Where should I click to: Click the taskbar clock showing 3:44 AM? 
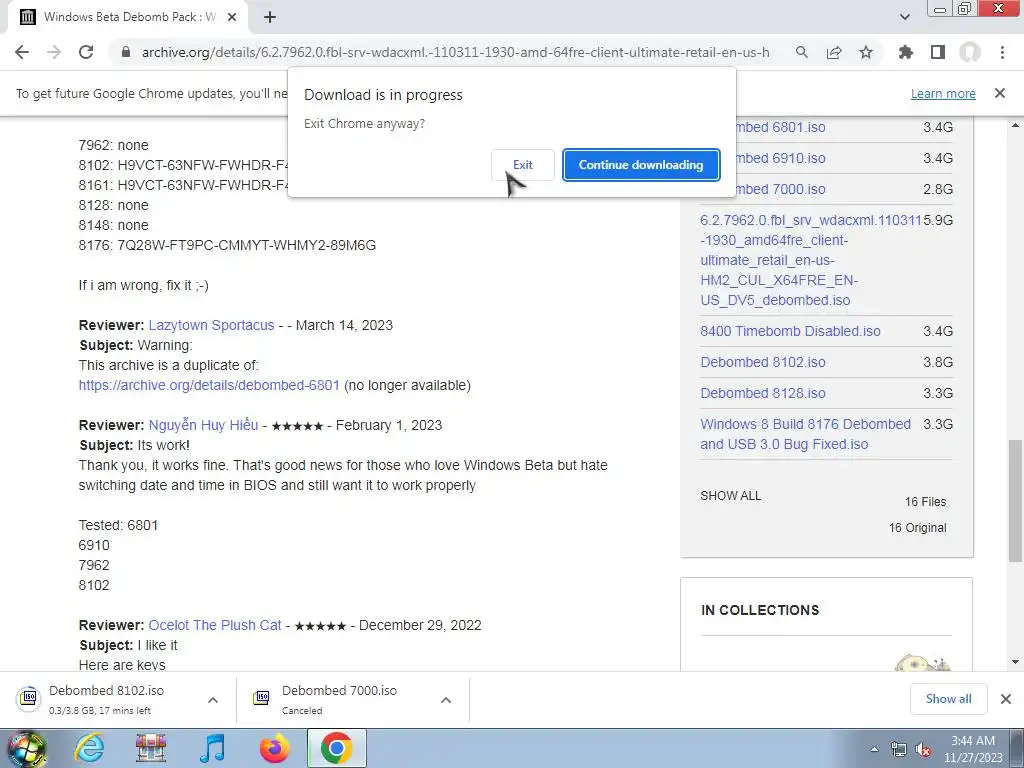tap(973, 749)
